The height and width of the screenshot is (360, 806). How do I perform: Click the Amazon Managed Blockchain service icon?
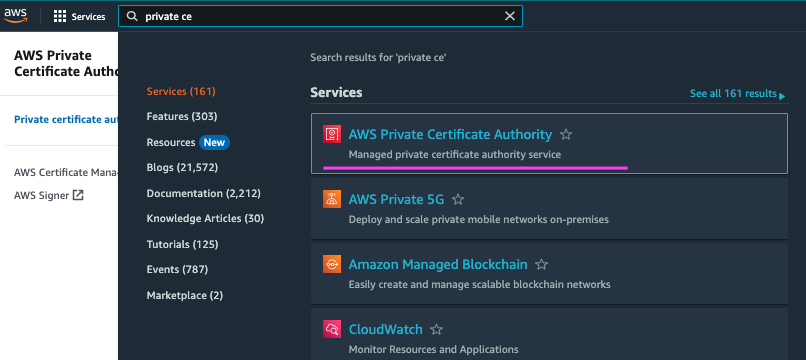coord(332,264)
